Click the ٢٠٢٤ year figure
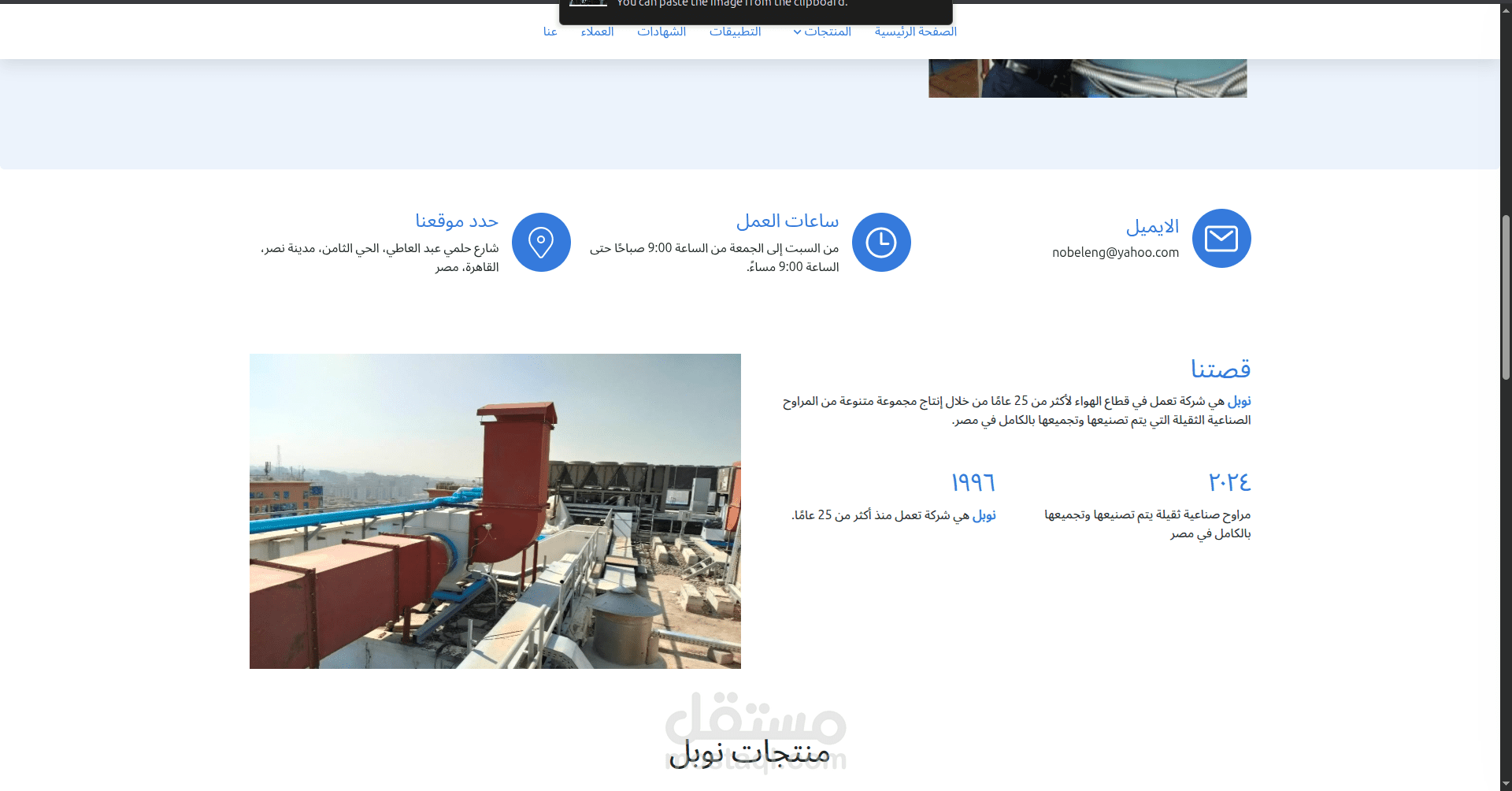Screen dimensions: 1512x791 (x=1229, y=481)
